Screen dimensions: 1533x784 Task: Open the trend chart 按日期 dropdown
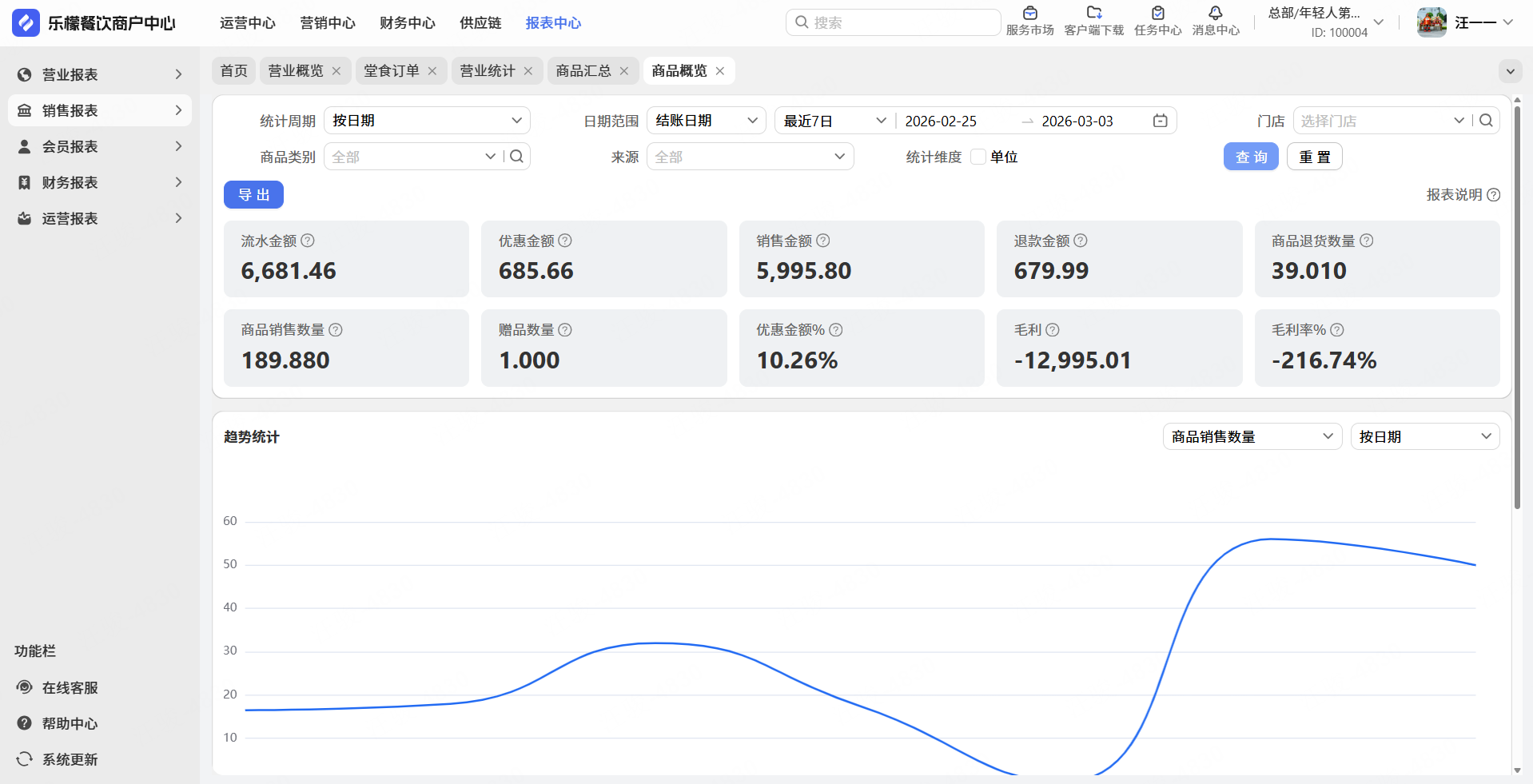[1425, 436]
